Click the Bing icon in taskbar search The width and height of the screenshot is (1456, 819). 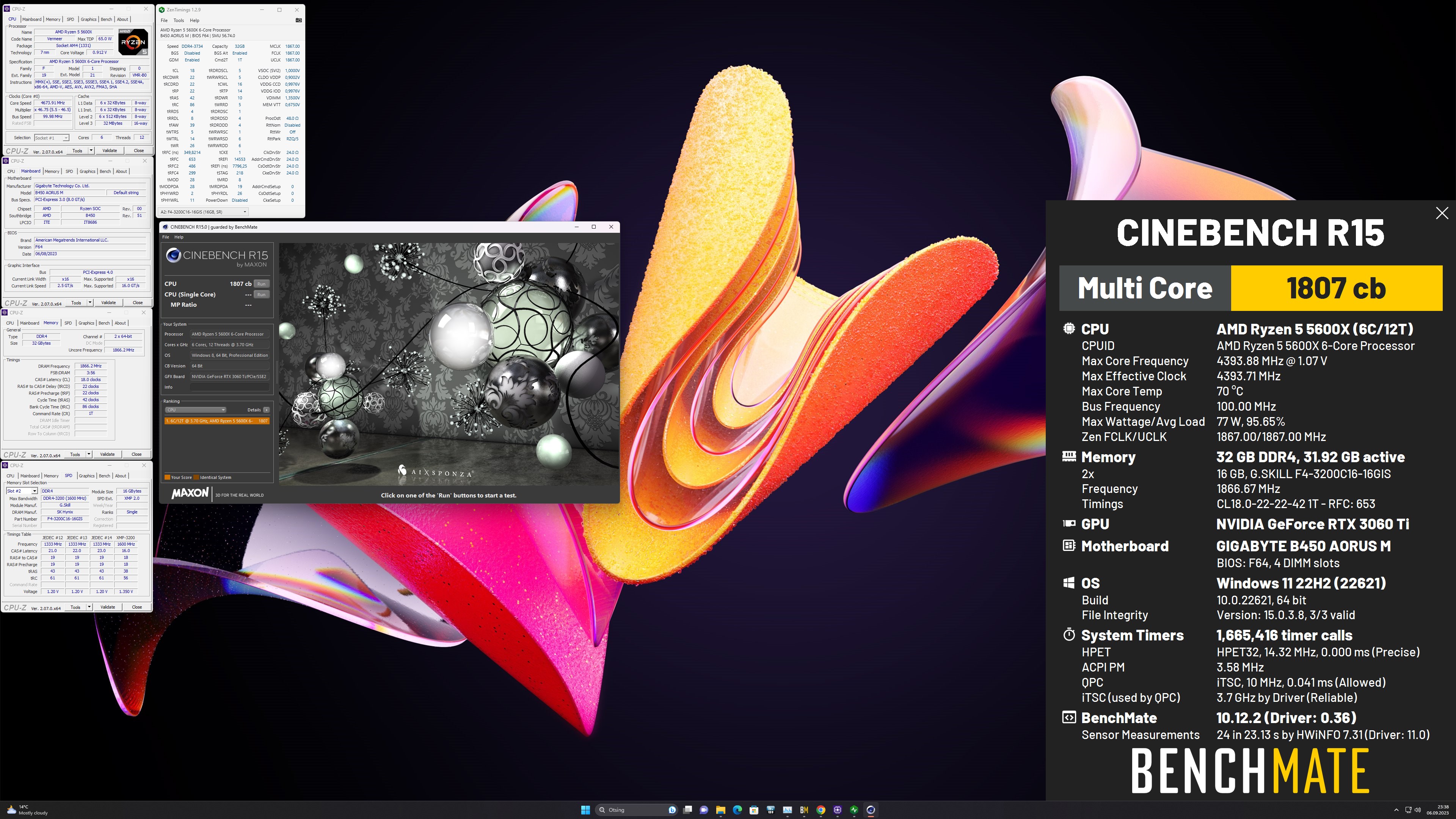(672, 810)
